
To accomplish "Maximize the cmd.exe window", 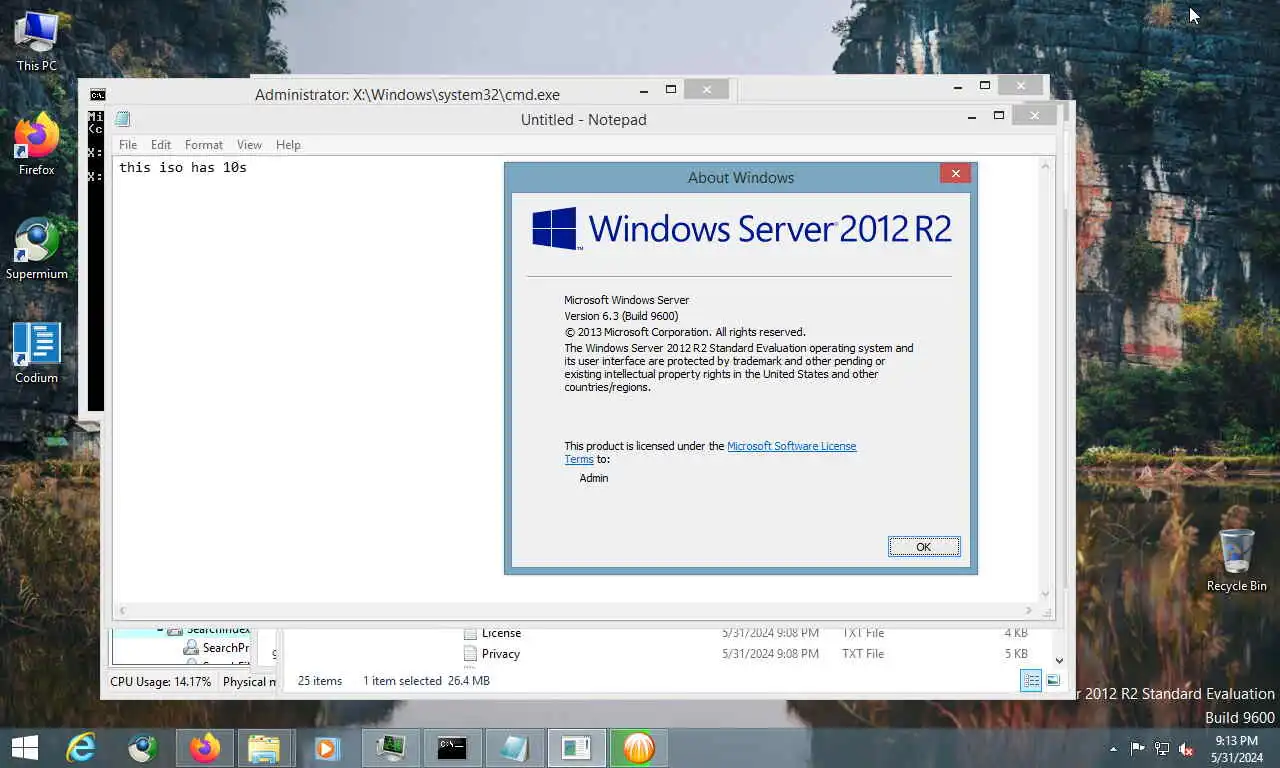I will click(671, 89).
